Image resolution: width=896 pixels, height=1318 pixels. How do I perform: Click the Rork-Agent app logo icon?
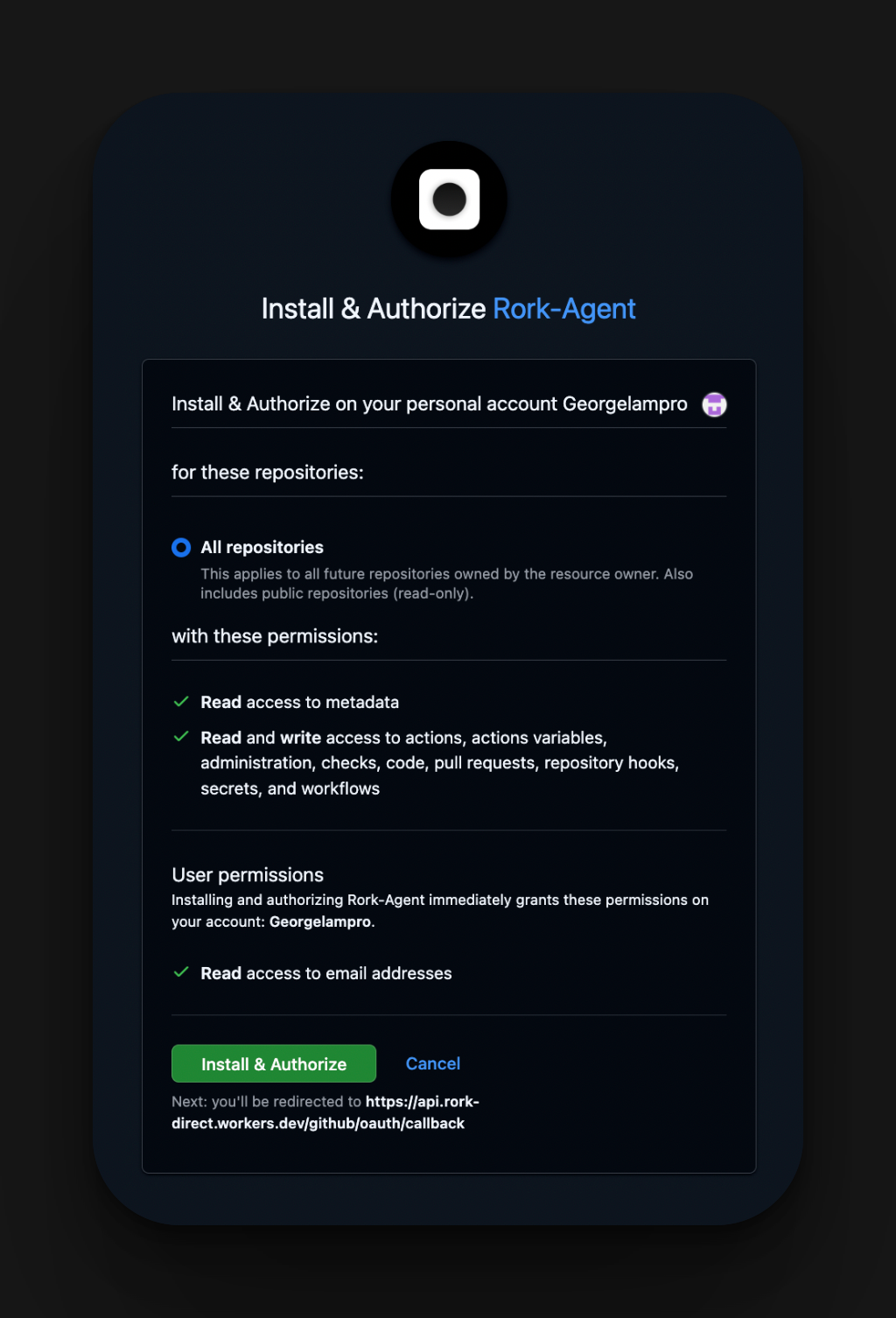449,200
